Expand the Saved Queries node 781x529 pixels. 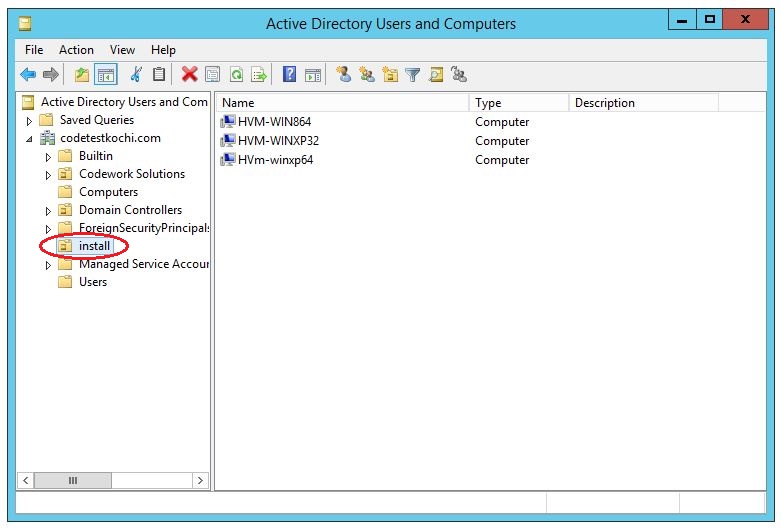29,121
